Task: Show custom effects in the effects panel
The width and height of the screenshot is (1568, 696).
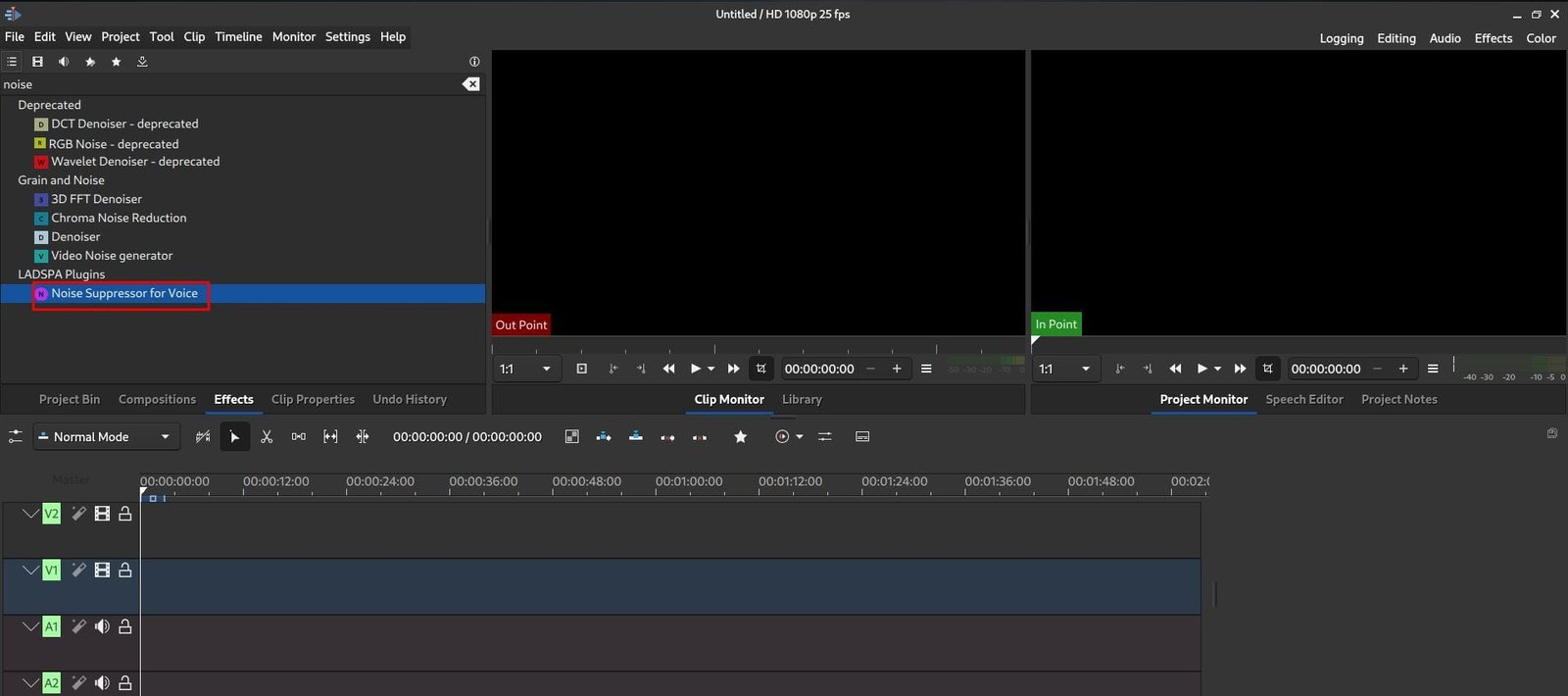Action: pos(90,62)
